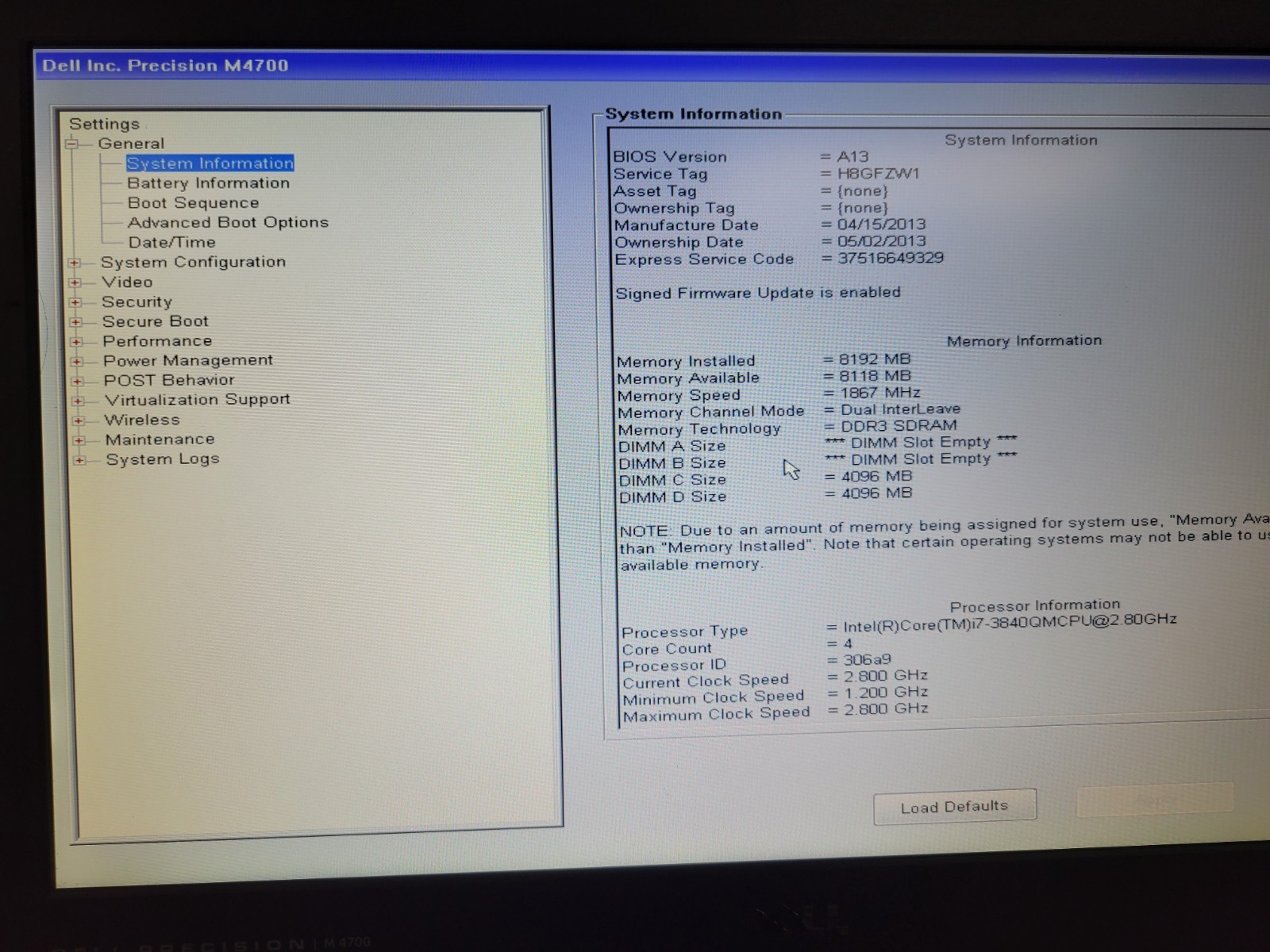Select Power Management category label
Image resolution: width=1270 pixels, height=952 pixels.
pos(188,360)
